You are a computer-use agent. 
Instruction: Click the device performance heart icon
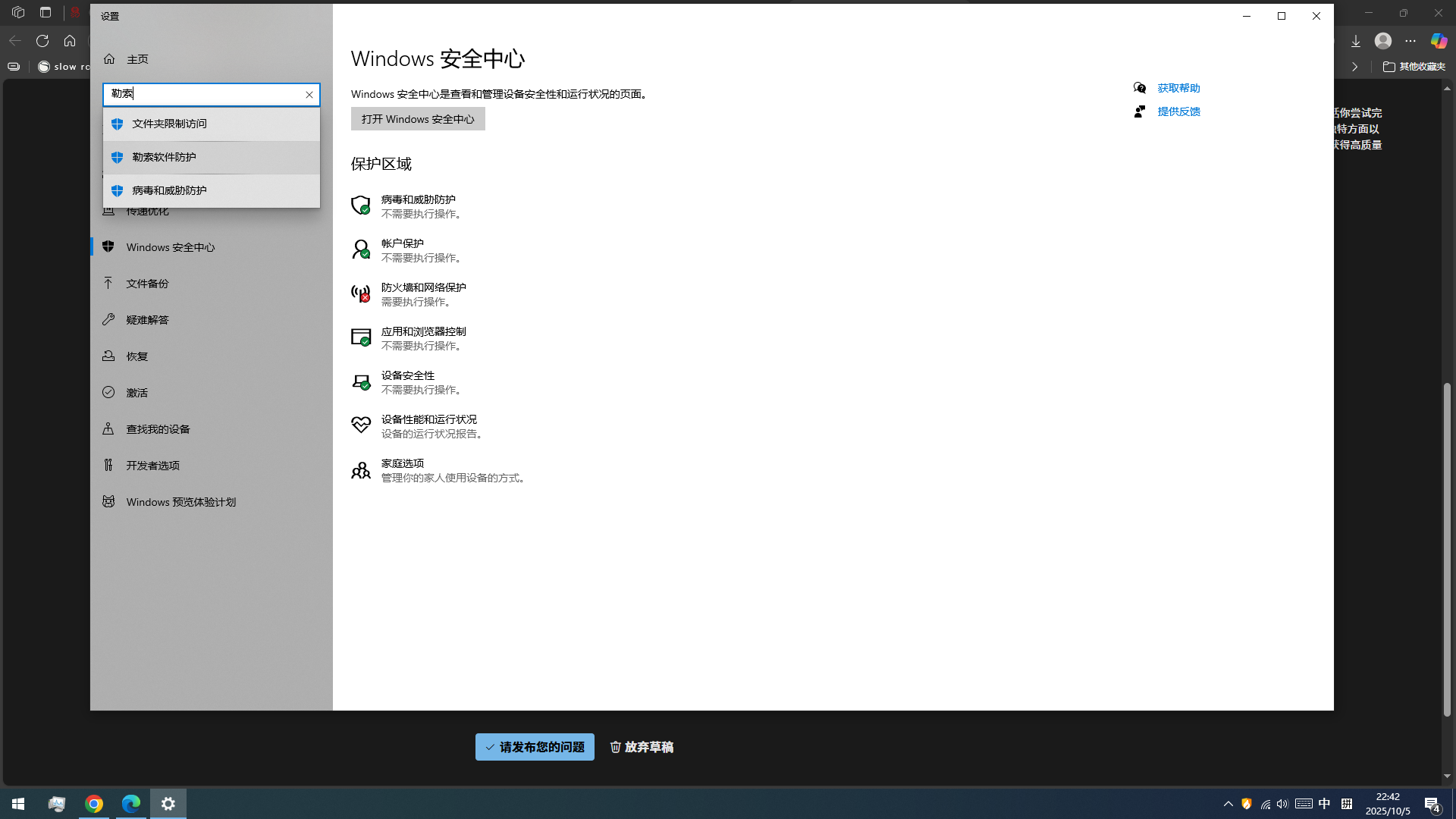click(360, 425)
